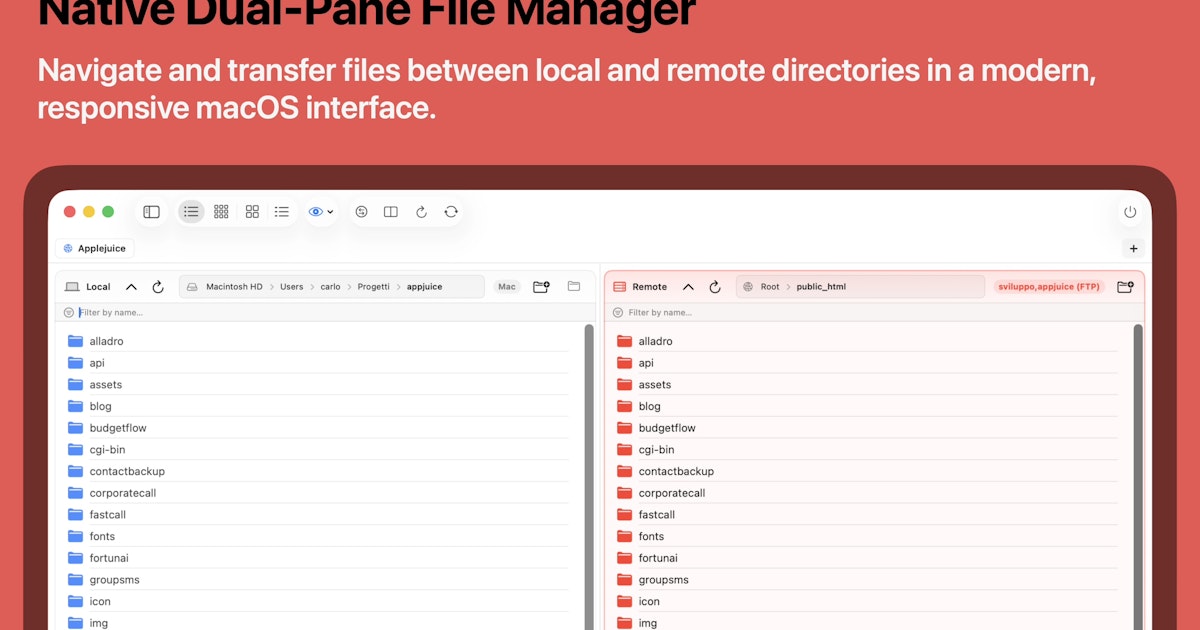Click the Remote pane server label
The image size is (1200, 630).
click(x=640, y=287)
